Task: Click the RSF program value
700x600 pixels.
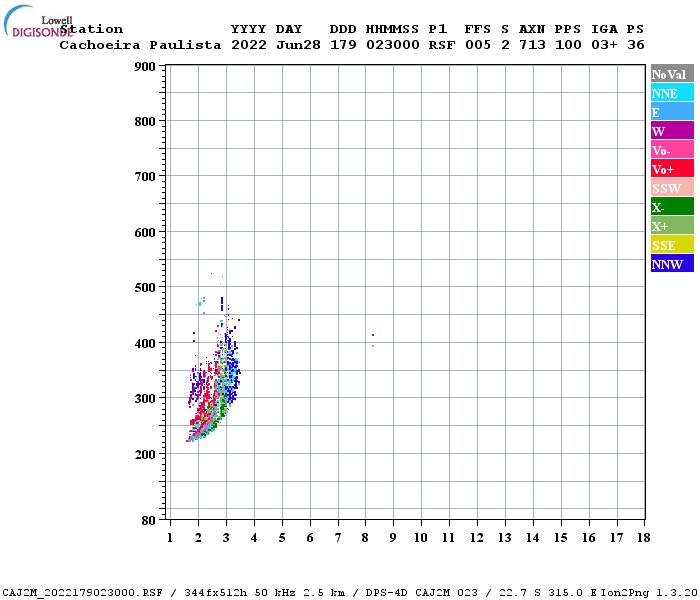Action: 442,45
